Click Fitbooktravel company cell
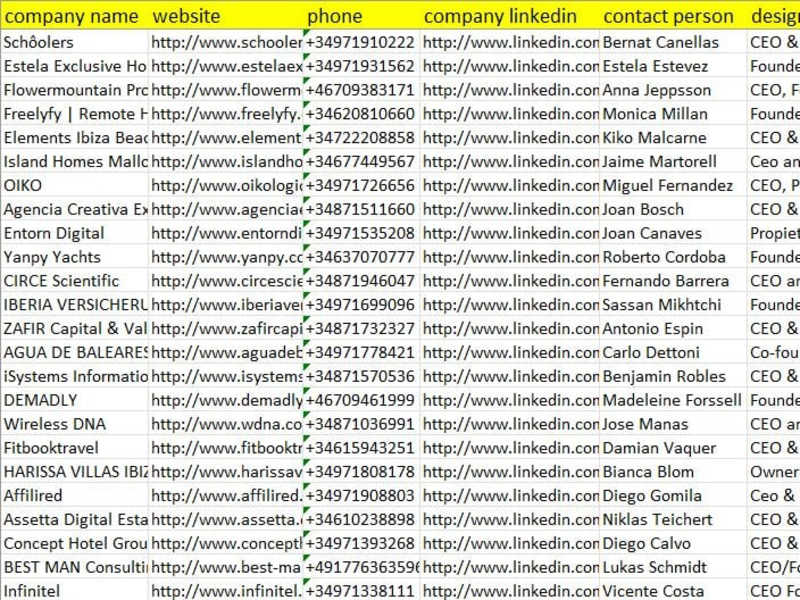This screenshot has width=800, height=600. [74, 448]
